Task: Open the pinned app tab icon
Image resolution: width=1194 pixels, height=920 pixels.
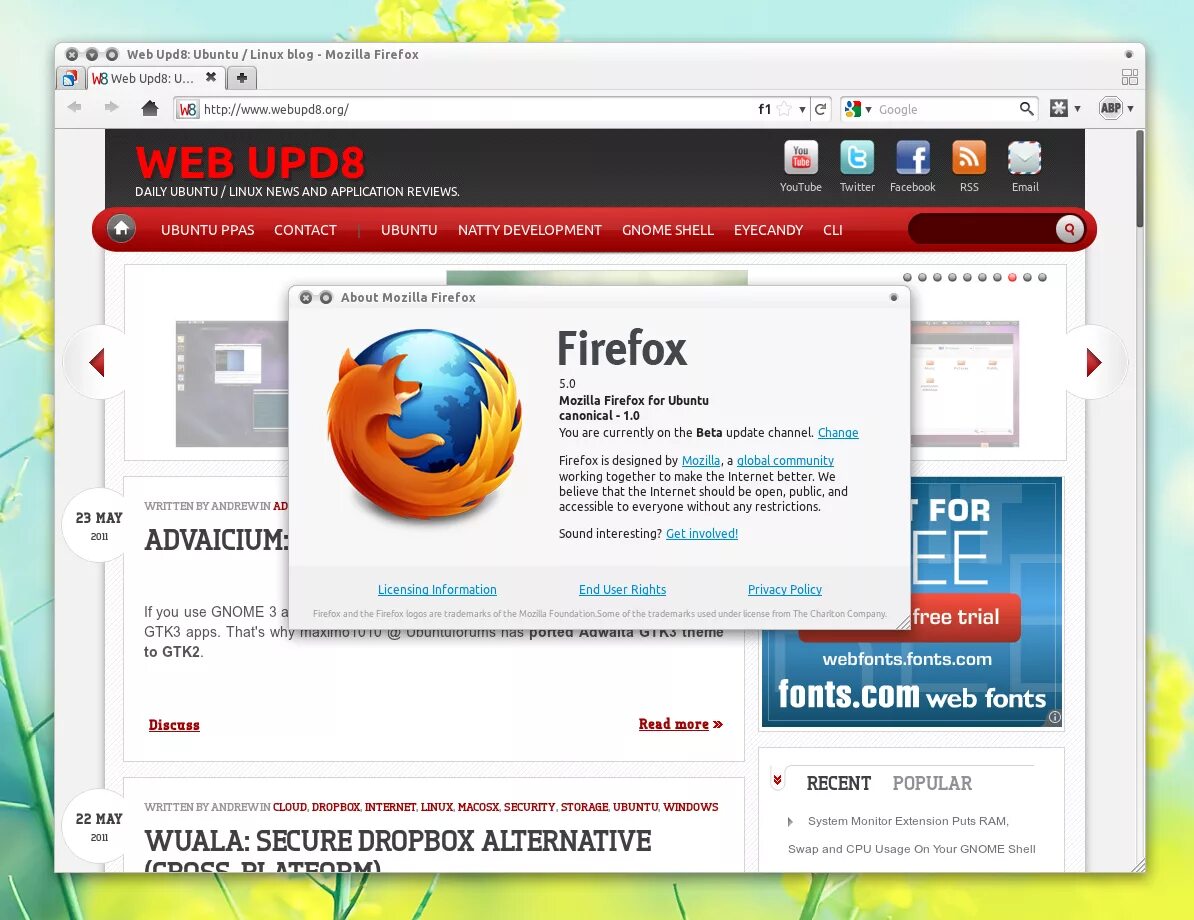Action: tap(69, 78)
